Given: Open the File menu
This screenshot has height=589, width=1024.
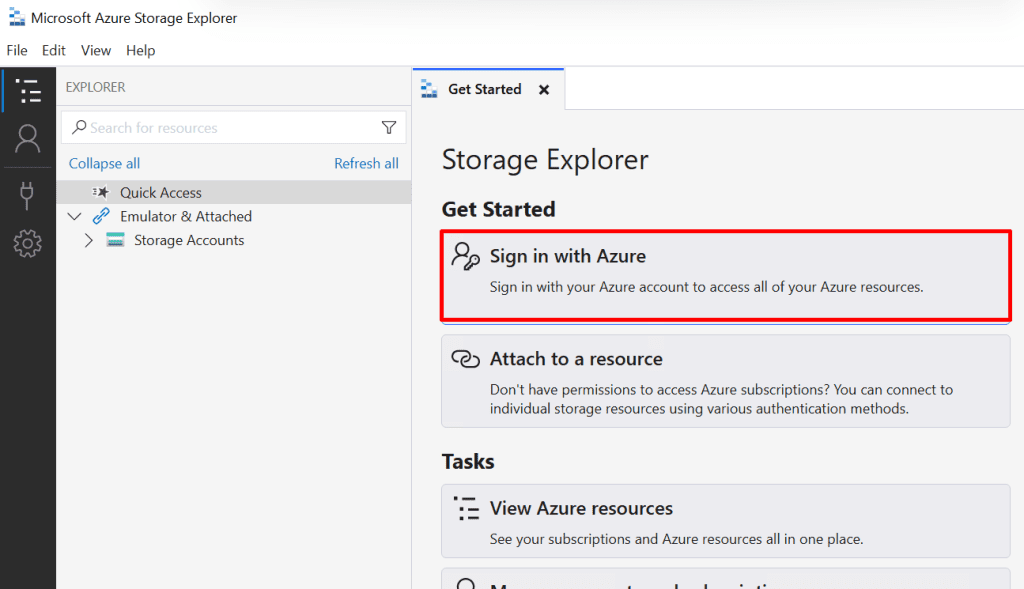Looking at the screenshot, I should pyautogui.click(x=17, y=50).
